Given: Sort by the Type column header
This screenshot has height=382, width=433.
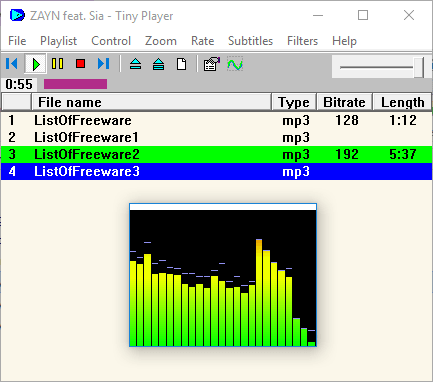Looking at the screenshot, I should [294, 102].
